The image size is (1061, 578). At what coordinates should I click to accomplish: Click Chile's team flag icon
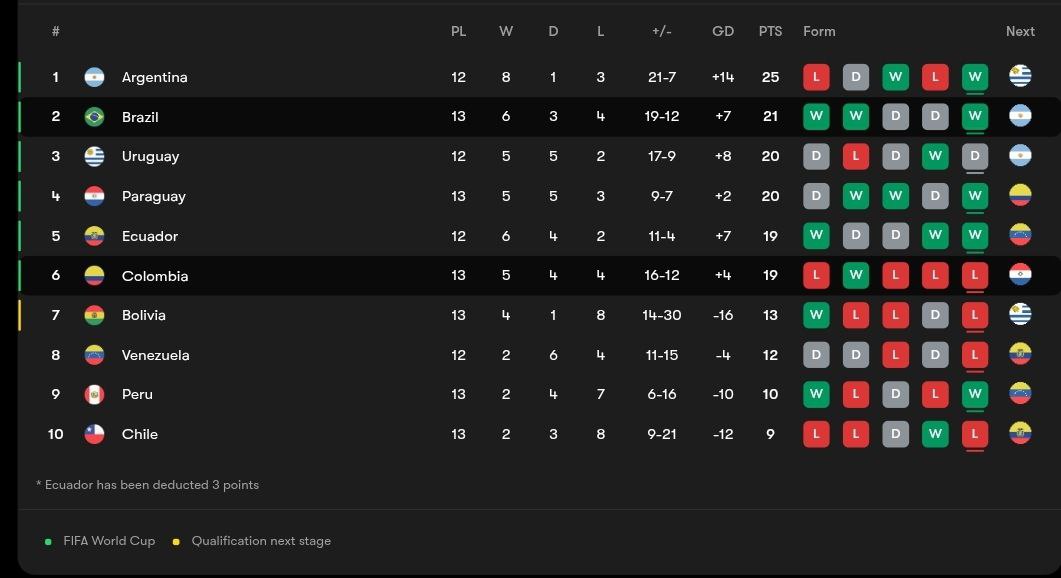94,434
